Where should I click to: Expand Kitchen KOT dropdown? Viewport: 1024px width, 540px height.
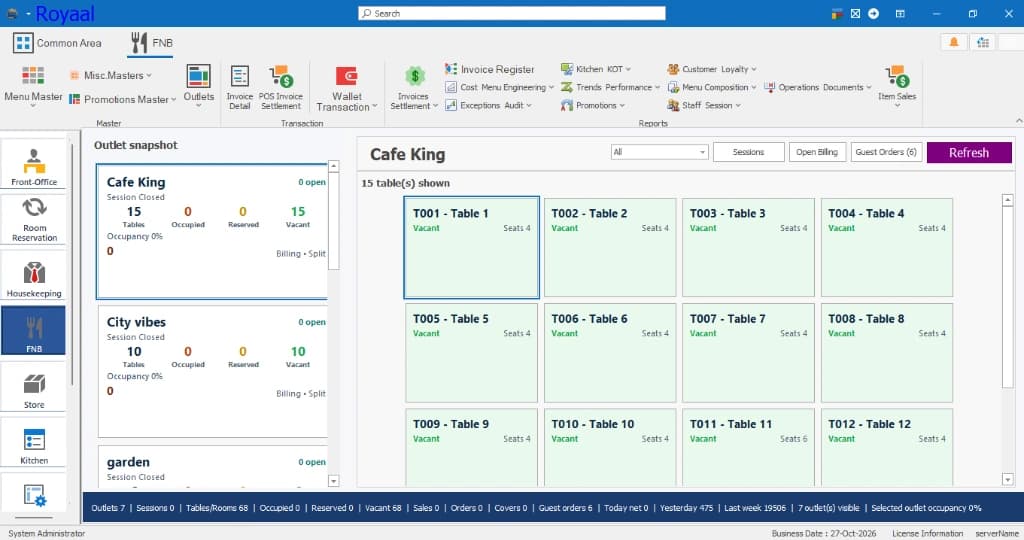click(x=596, y=69)
